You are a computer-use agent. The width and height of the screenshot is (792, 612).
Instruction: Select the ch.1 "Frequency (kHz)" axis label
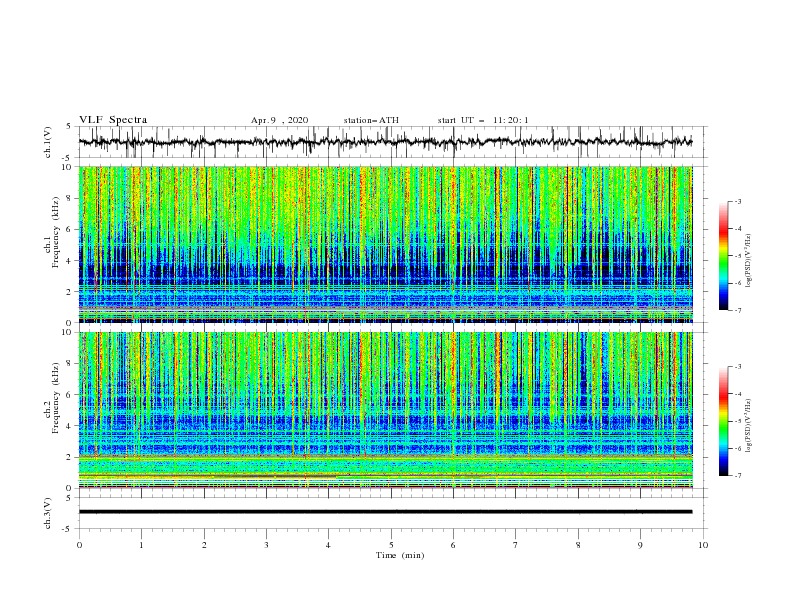point(55,231)
